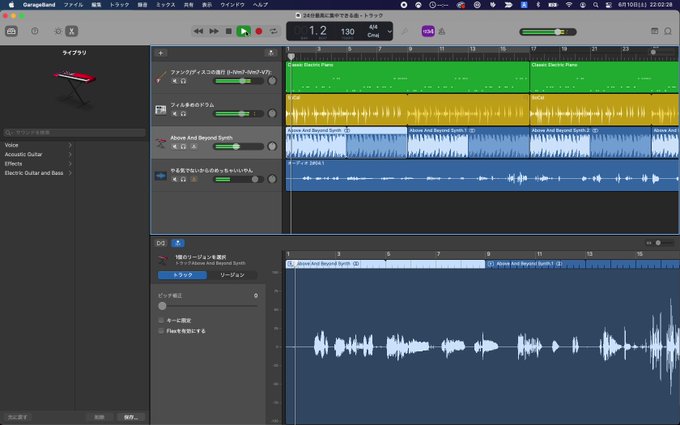Image resolution: width=680 pixels, height=425 pixels.
Task: Click the Save button in the Library footer
Action: (131, 417)
